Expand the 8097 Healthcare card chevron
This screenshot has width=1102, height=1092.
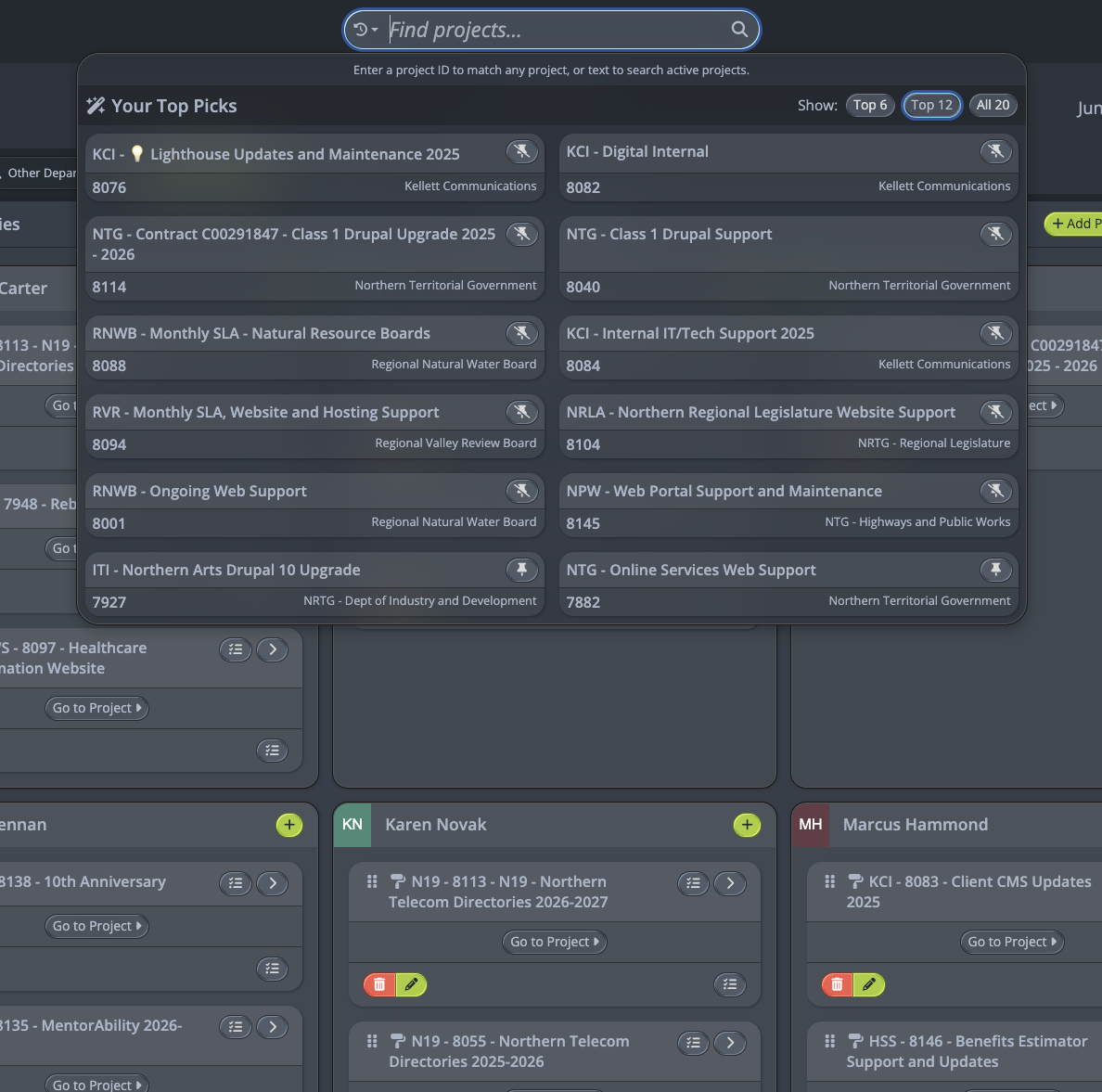pyautogui.click(x=273, y=649)
